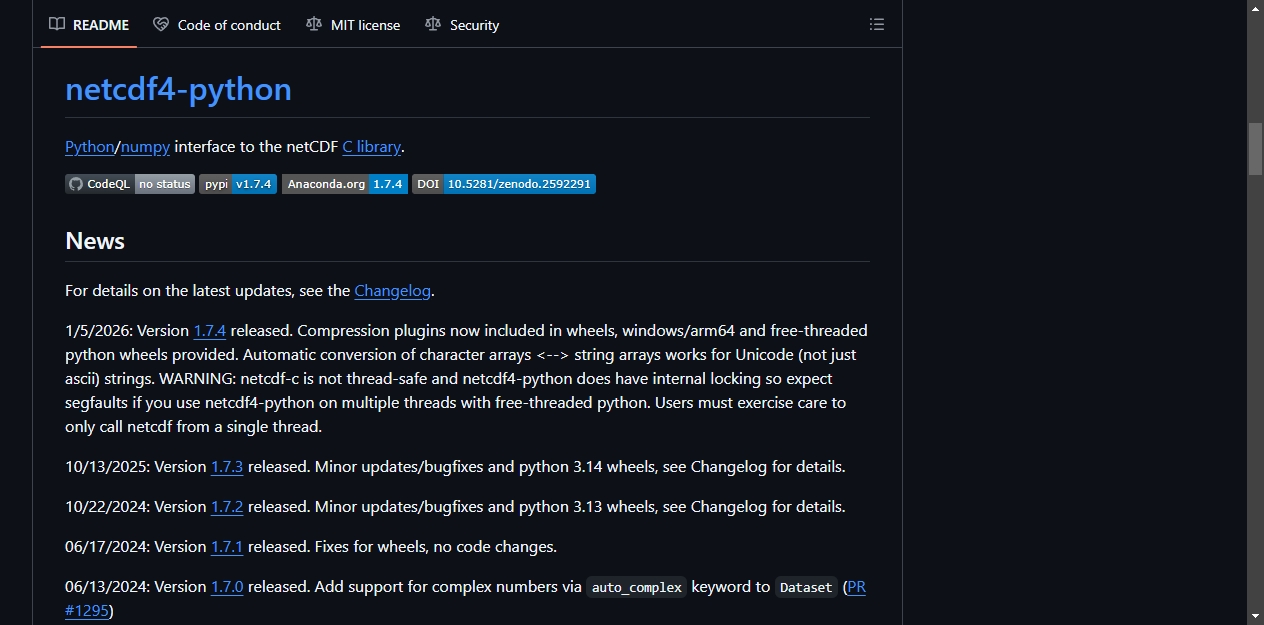Click the CodeQL no status badge

click(x=130, y=184)
